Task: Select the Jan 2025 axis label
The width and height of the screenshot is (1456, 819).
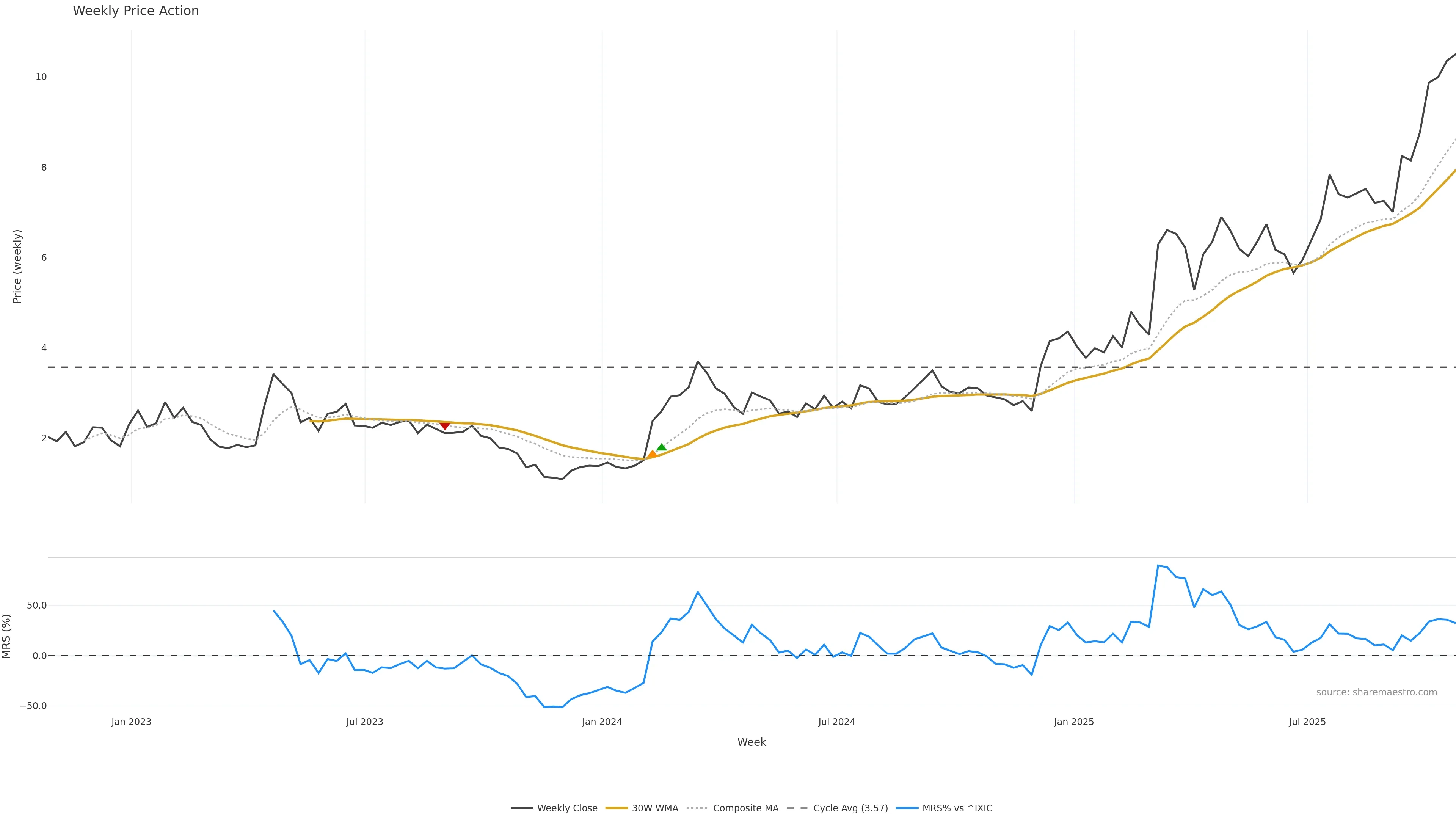Action: pos(1074,722)
